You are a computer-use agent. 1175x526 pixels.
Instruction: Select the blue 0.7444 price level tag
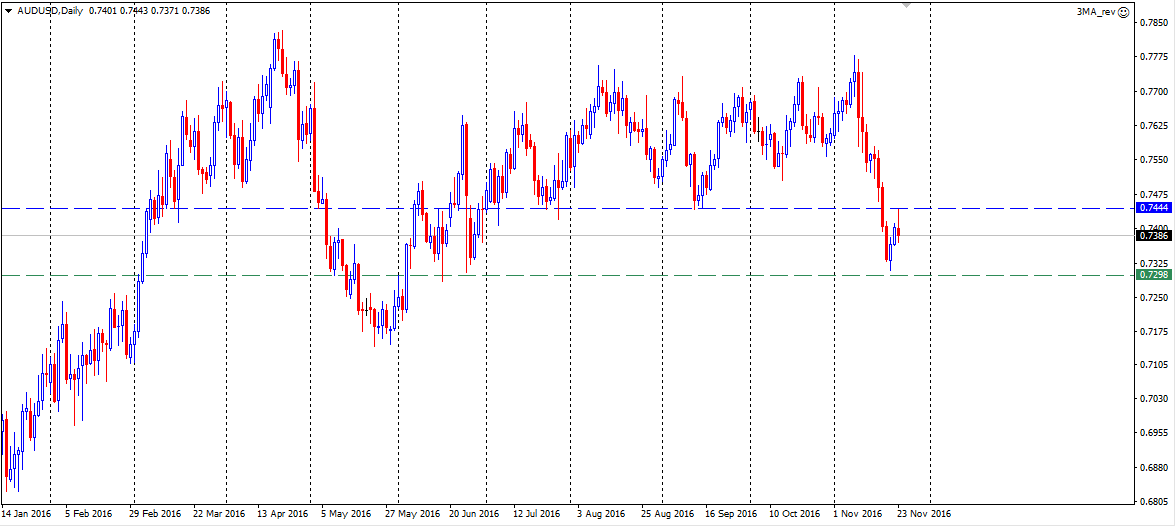point(1153,208)
